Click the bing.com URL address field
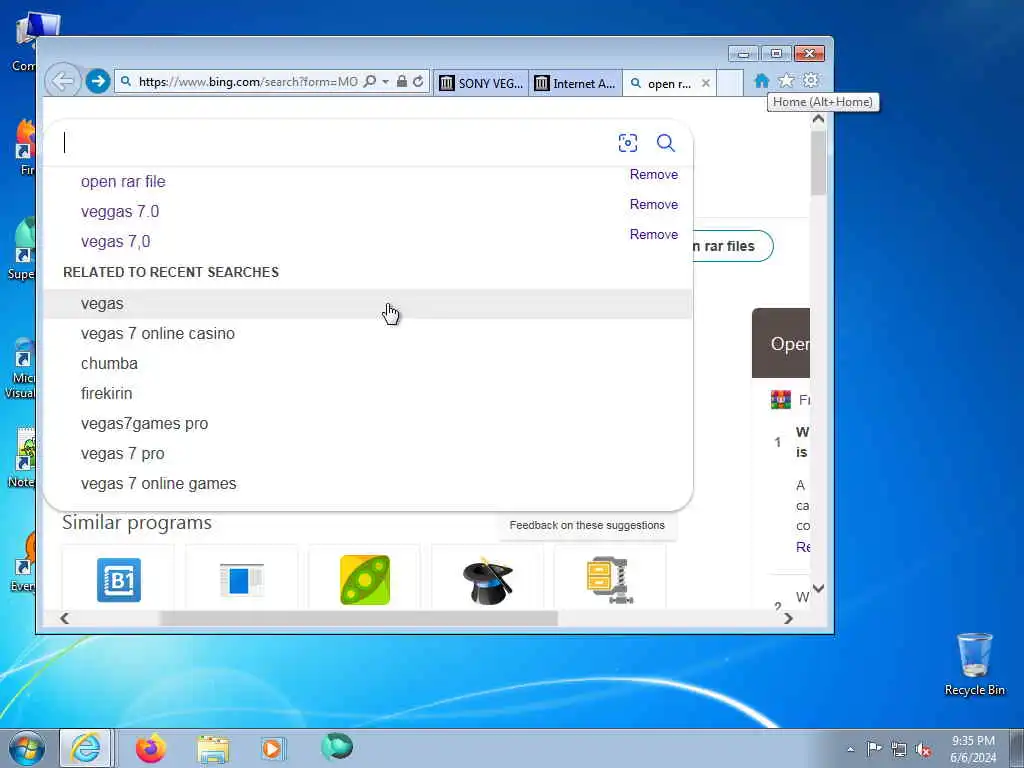This screenshot has height=768, width=1024. (x=248, y=82)
